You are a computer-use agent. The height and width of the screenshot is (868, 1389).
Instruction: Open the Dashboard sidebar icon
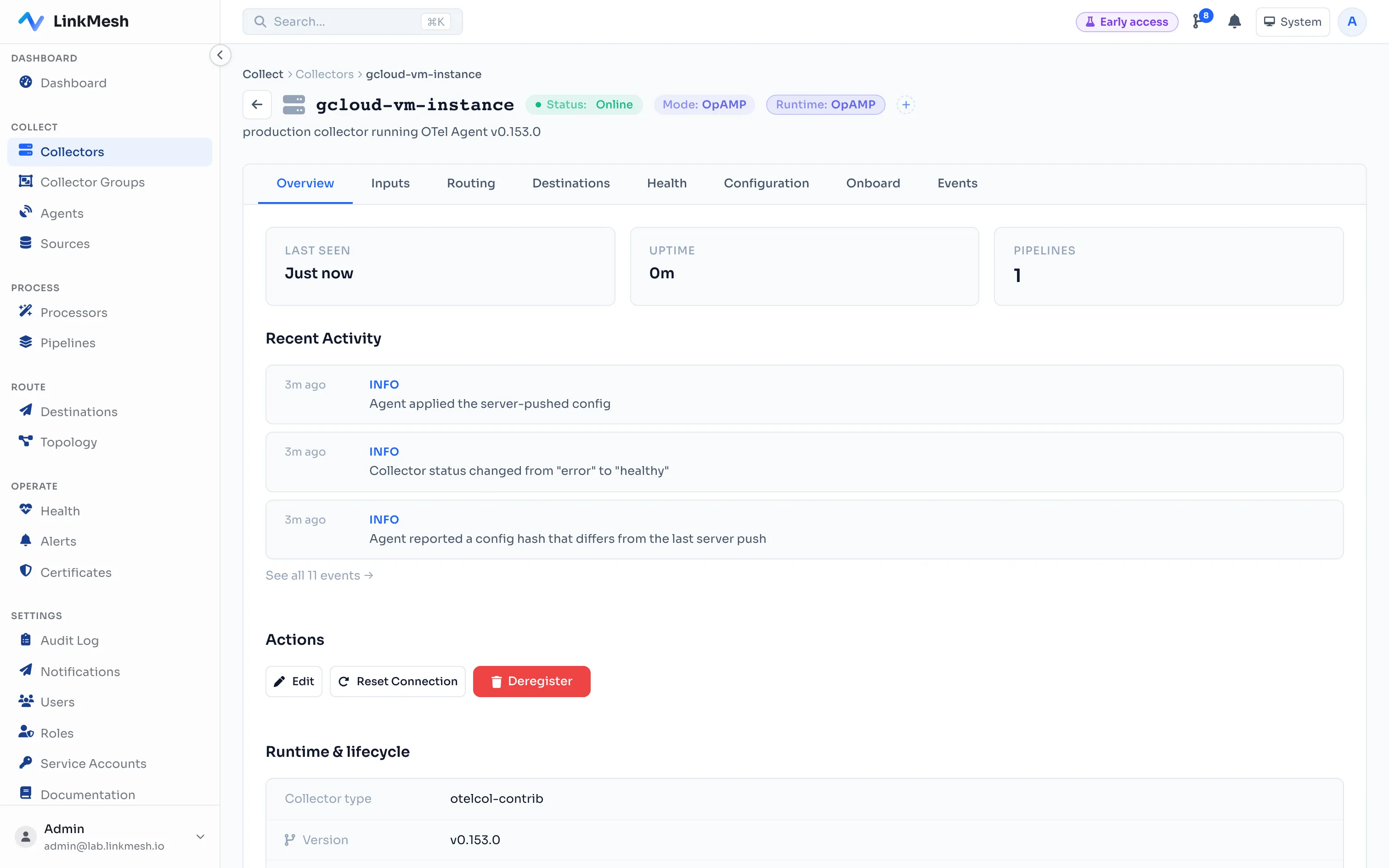[26, 82]
